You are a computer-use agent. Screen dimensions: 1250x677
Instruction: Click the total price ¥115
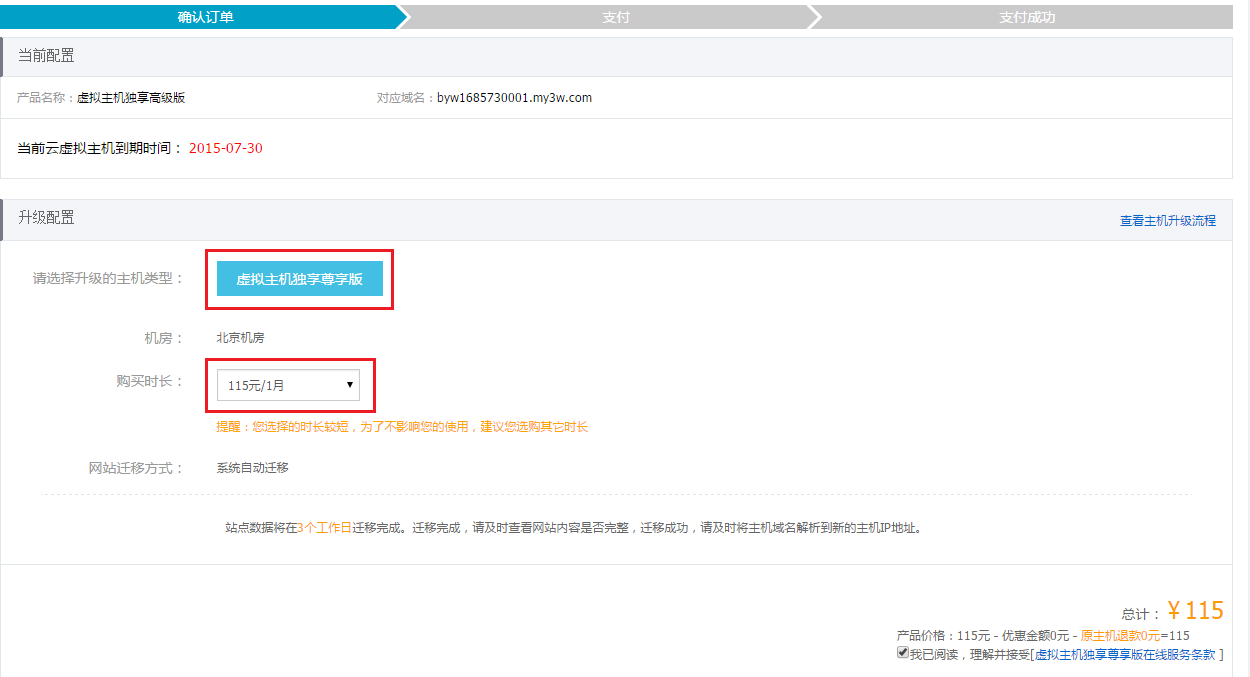(x=1195, y=611)
